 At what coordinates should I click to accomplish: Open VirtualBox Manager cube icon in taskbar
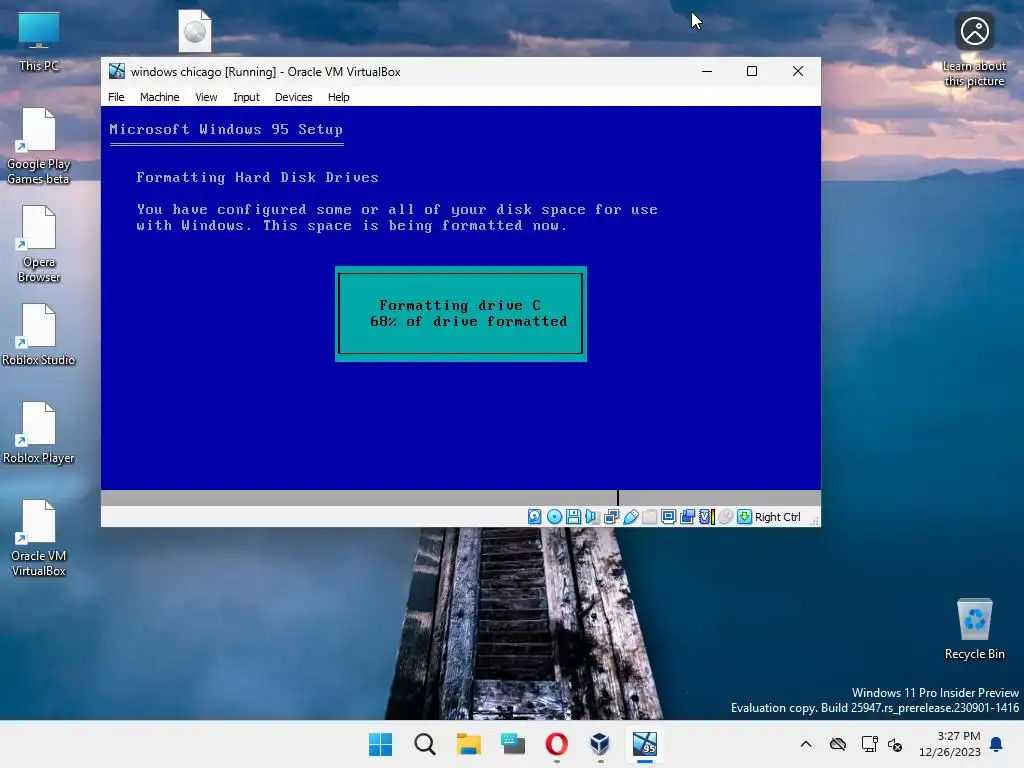600,744
